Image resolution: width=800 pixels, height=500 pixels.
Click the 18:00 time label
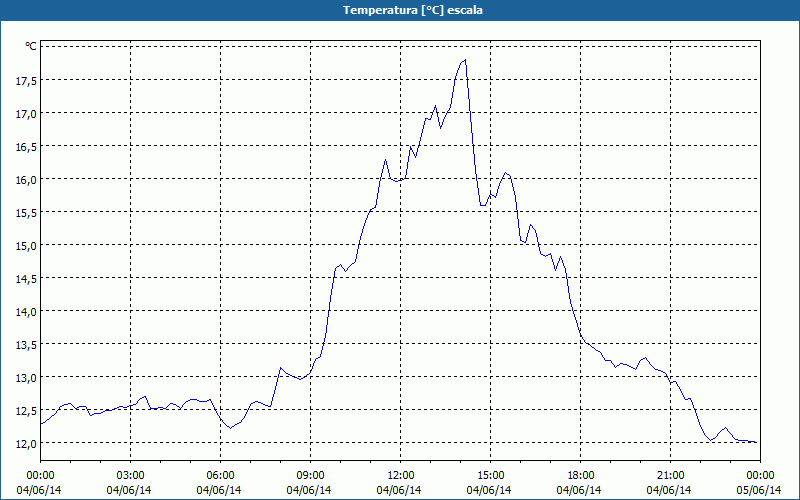[x=581, y=474]
